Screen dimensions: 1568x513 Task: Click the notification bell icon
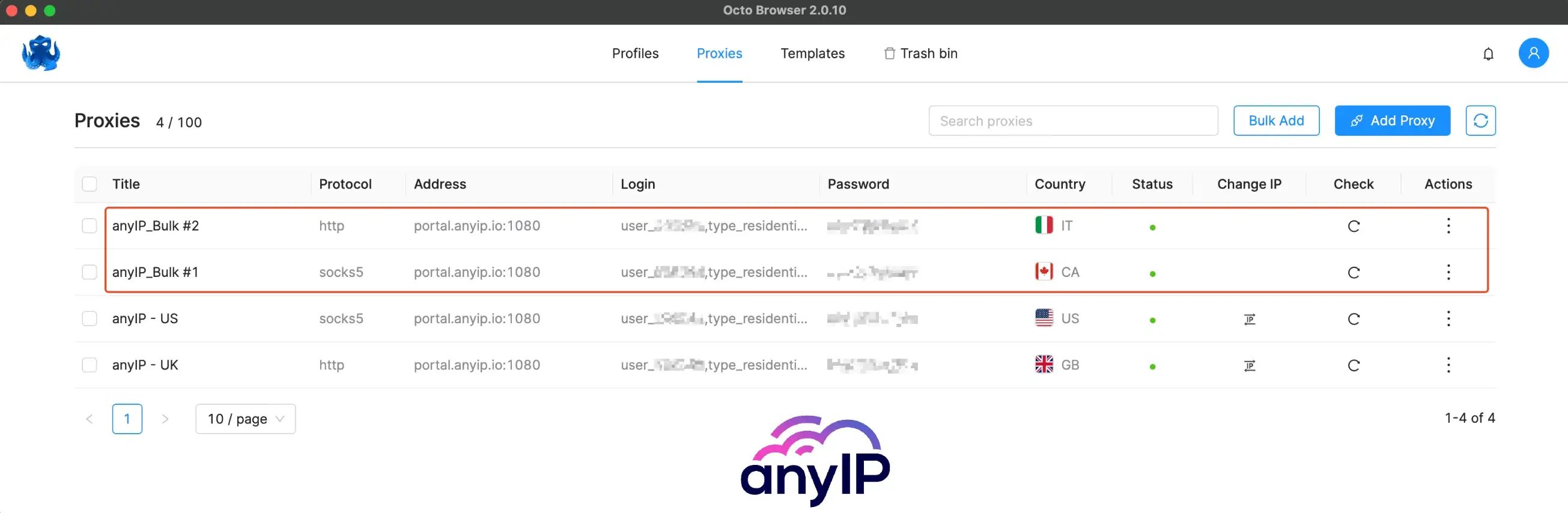1487,54
